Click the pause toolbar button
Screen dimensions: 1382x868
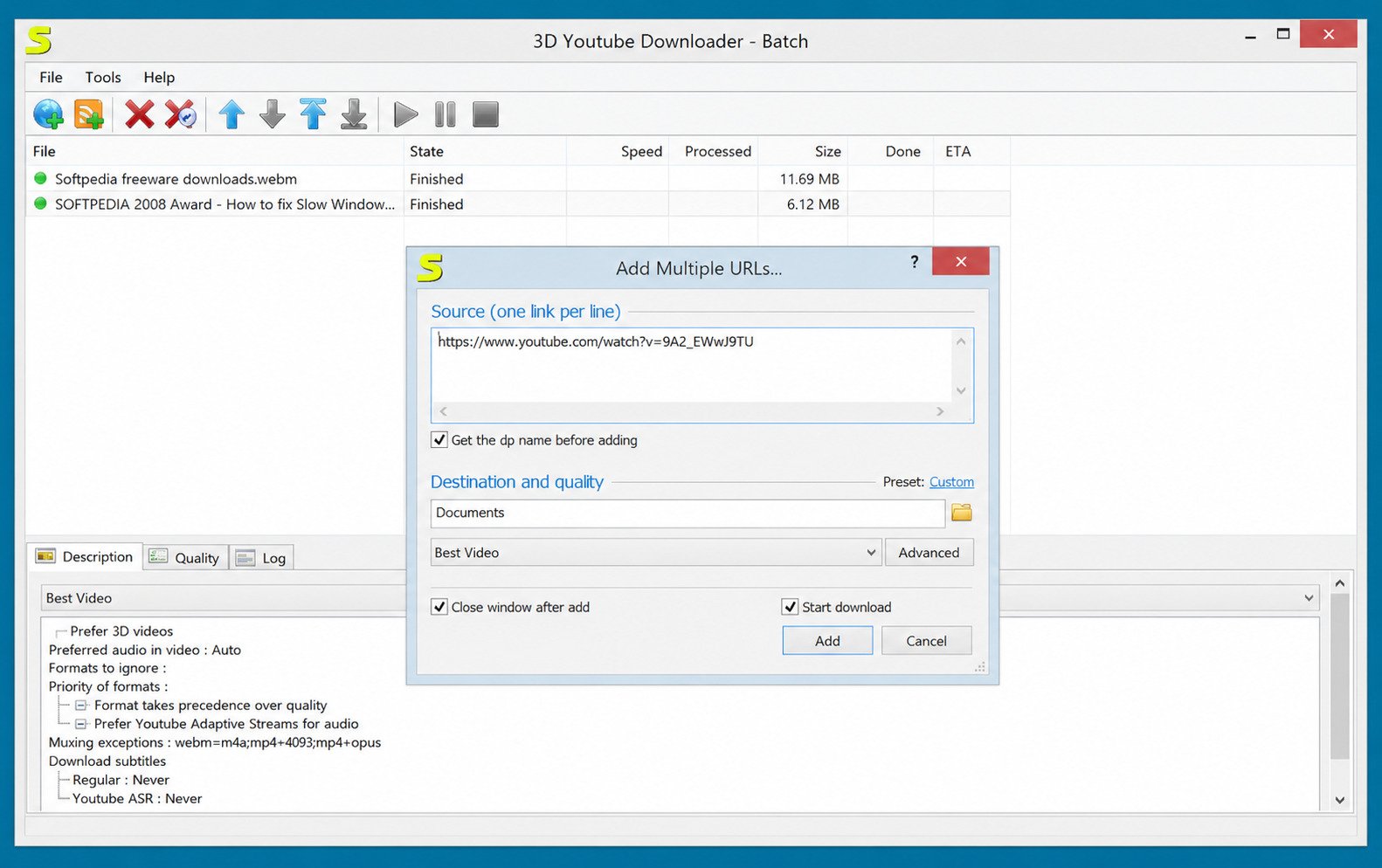click(446, 114)
